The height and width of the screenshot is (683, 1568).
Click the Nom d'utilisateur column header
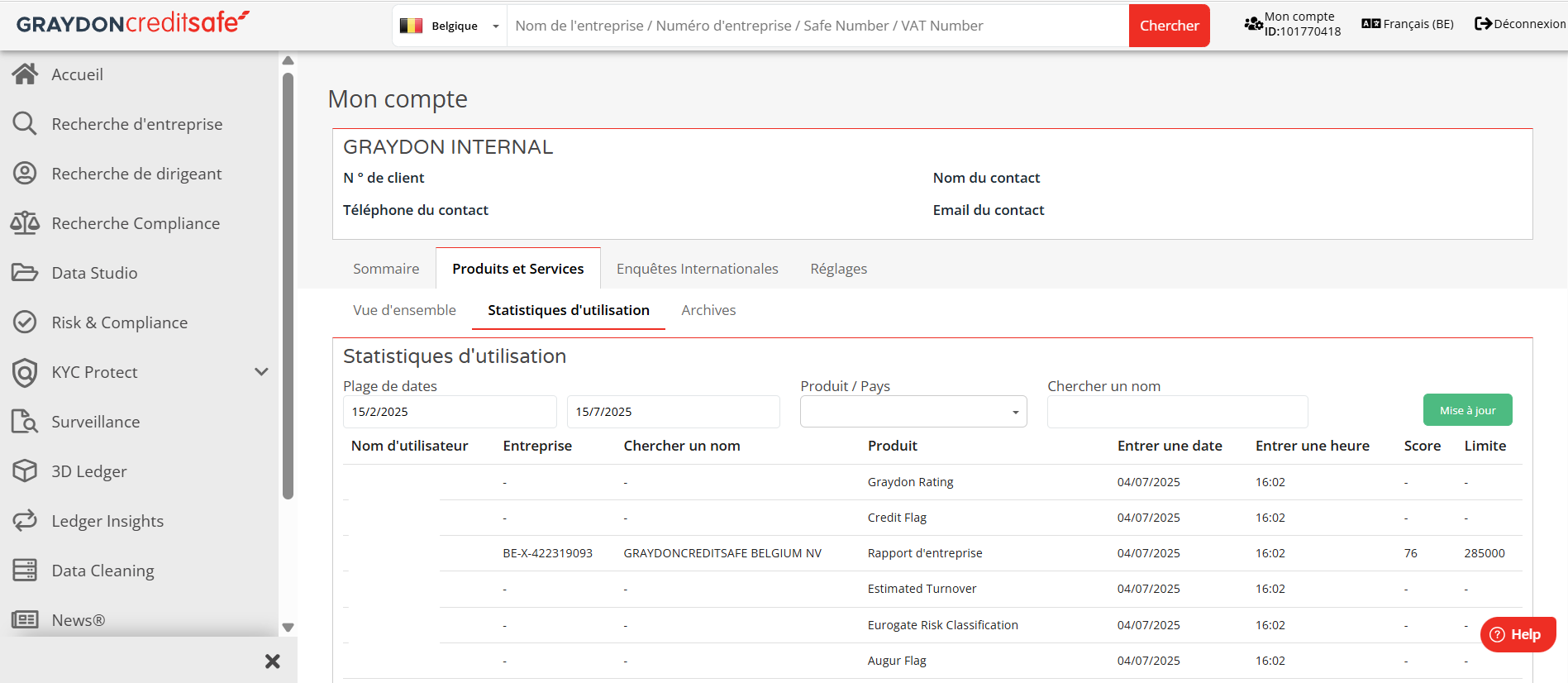pyautogui.click(x=409, y=446)
